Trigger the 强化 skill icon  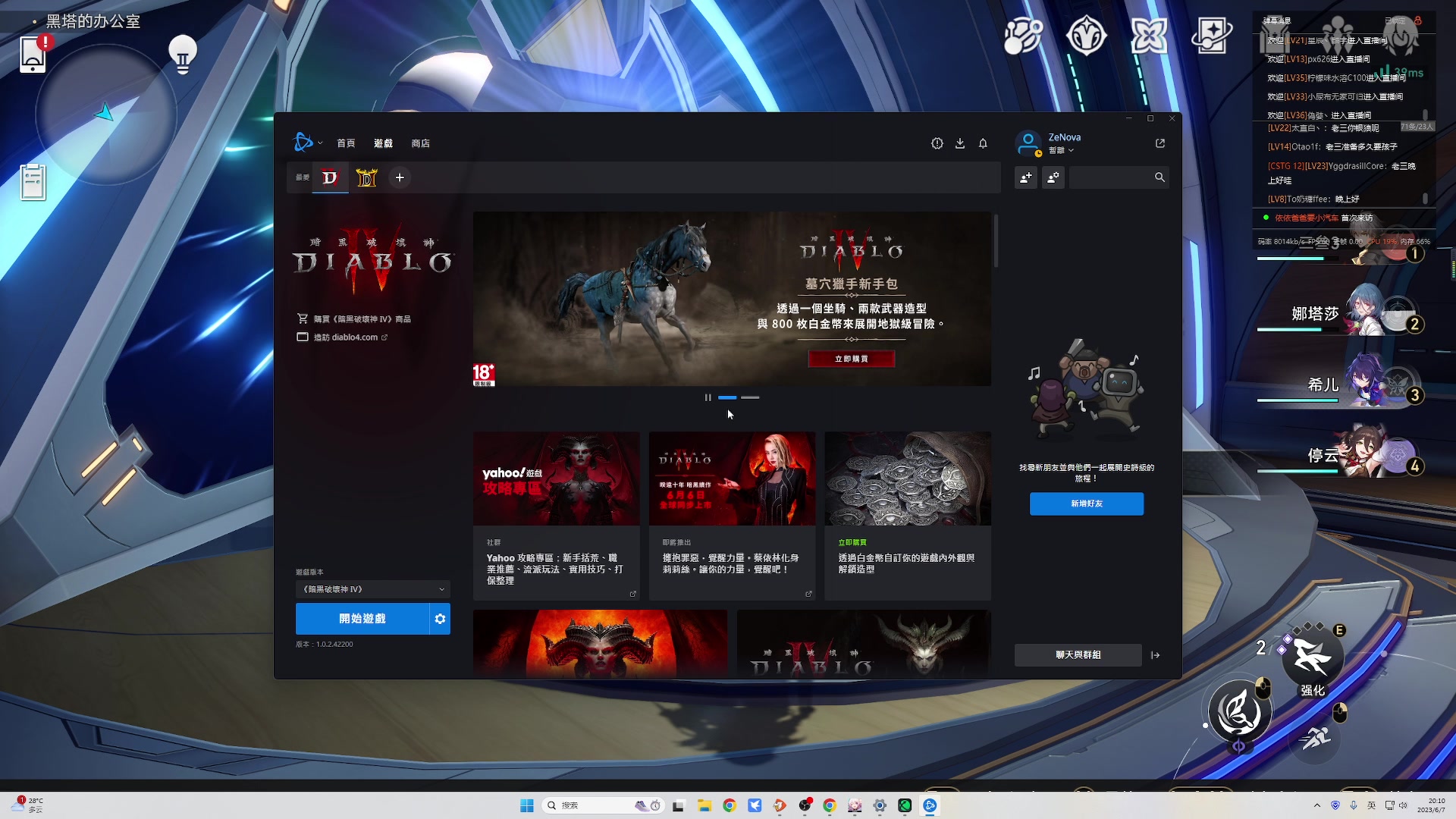(1313, 657)
